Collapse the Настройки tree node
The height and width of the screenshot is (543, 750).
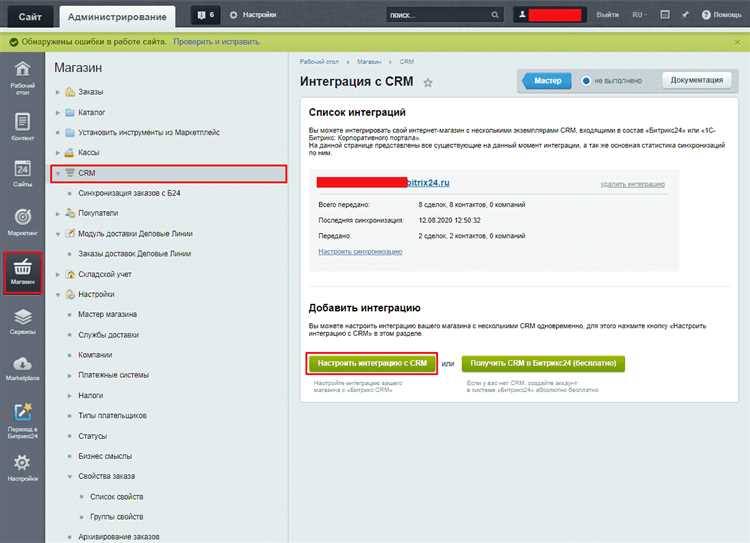[x=58, y=295]
